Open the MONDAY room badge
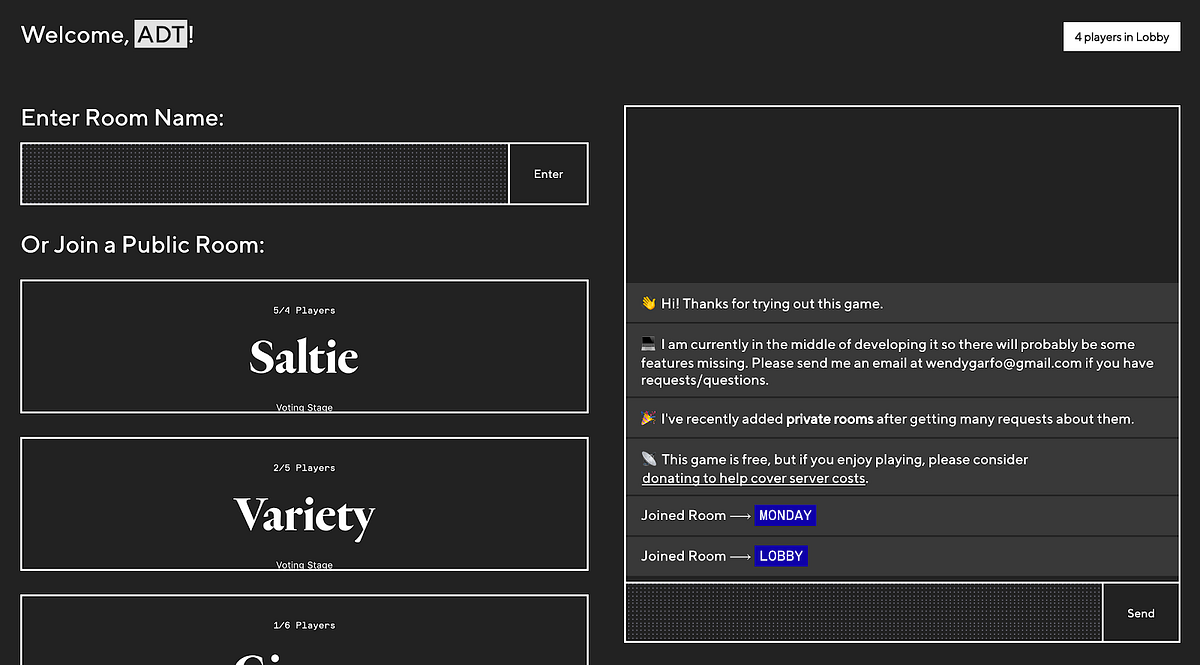 [x=785, y=515]
